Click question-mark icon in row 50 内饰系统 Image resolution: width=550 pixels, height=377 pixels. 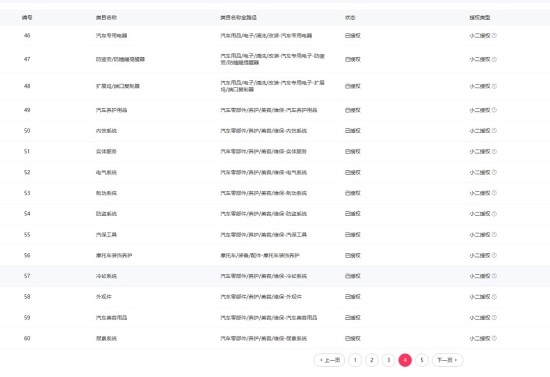(x=494, y=131)
